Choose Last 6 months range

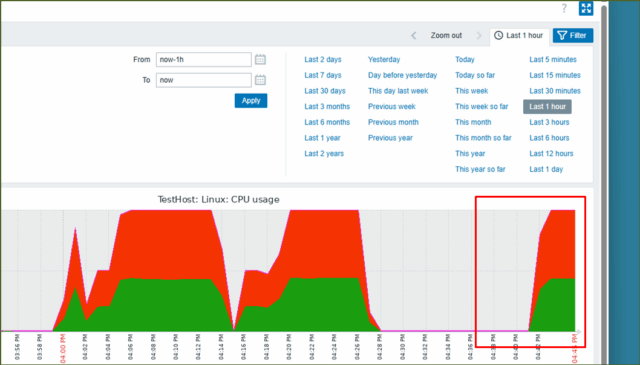click(x=327, y=122)
